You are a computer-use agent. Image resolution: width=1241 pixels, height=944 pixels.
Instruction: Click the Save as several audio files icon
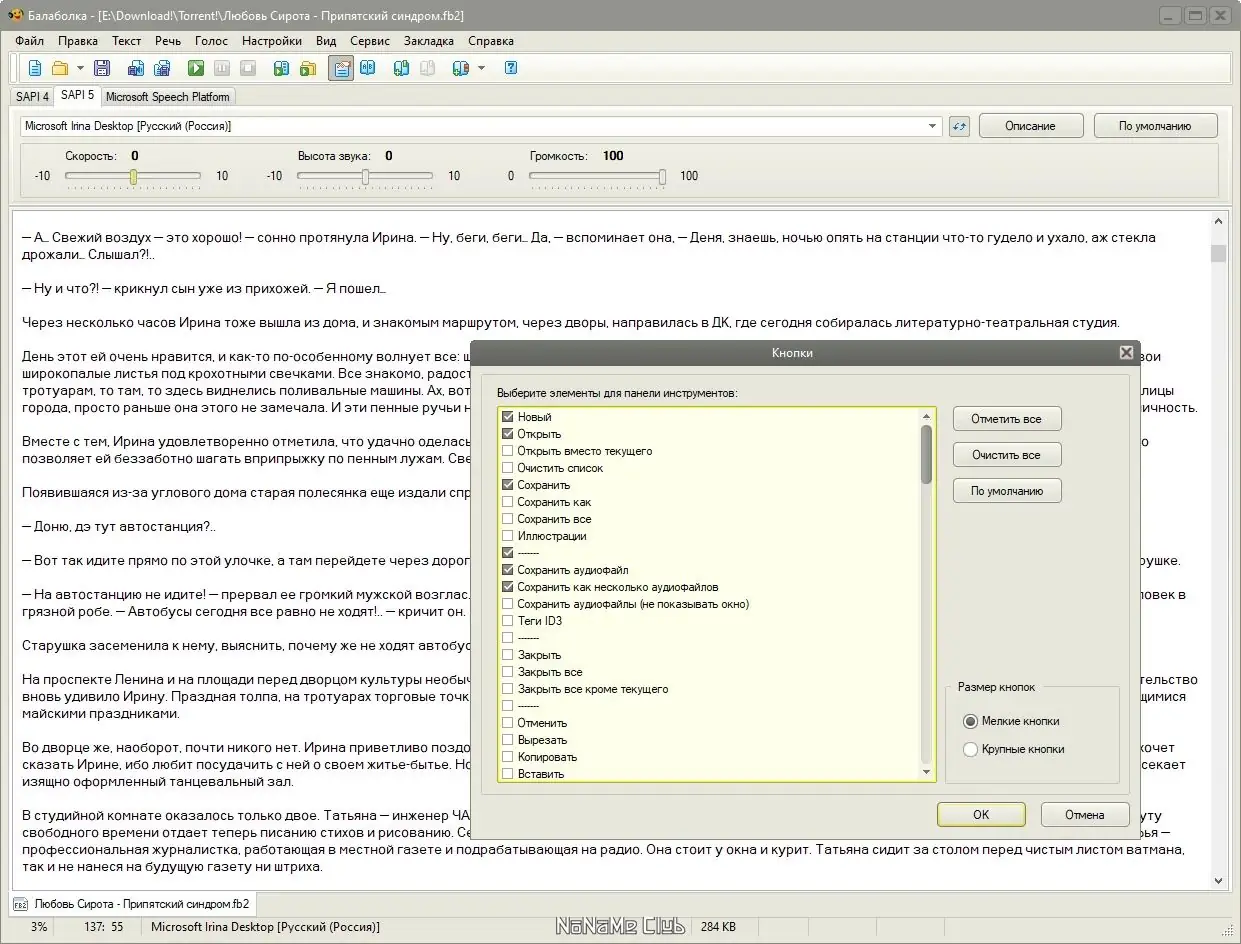coord(161,68)
